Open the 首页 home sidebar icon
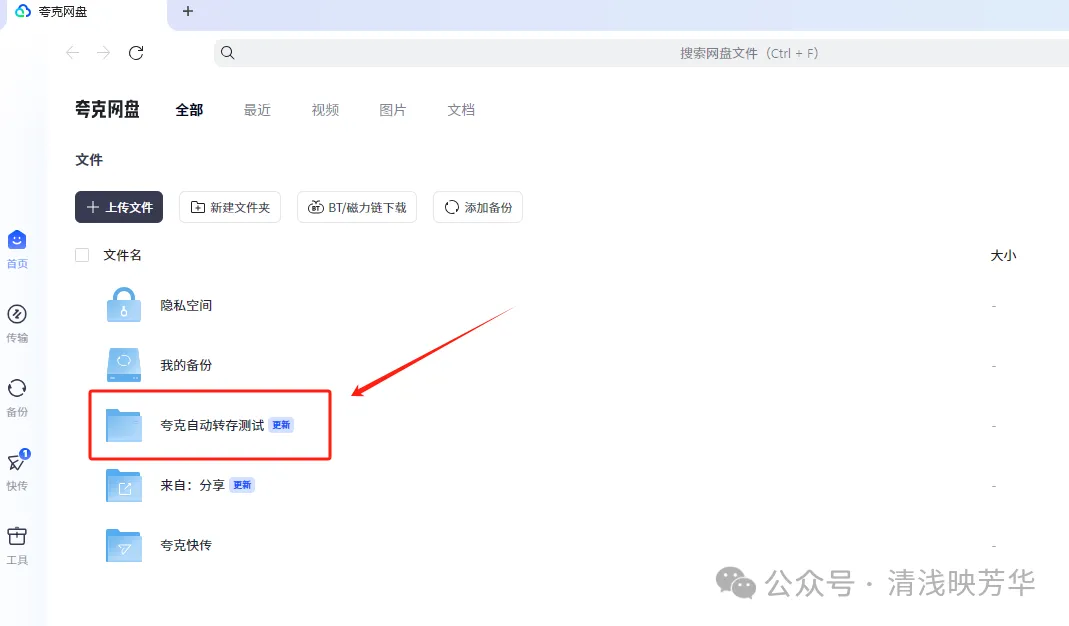 point(17,240)
